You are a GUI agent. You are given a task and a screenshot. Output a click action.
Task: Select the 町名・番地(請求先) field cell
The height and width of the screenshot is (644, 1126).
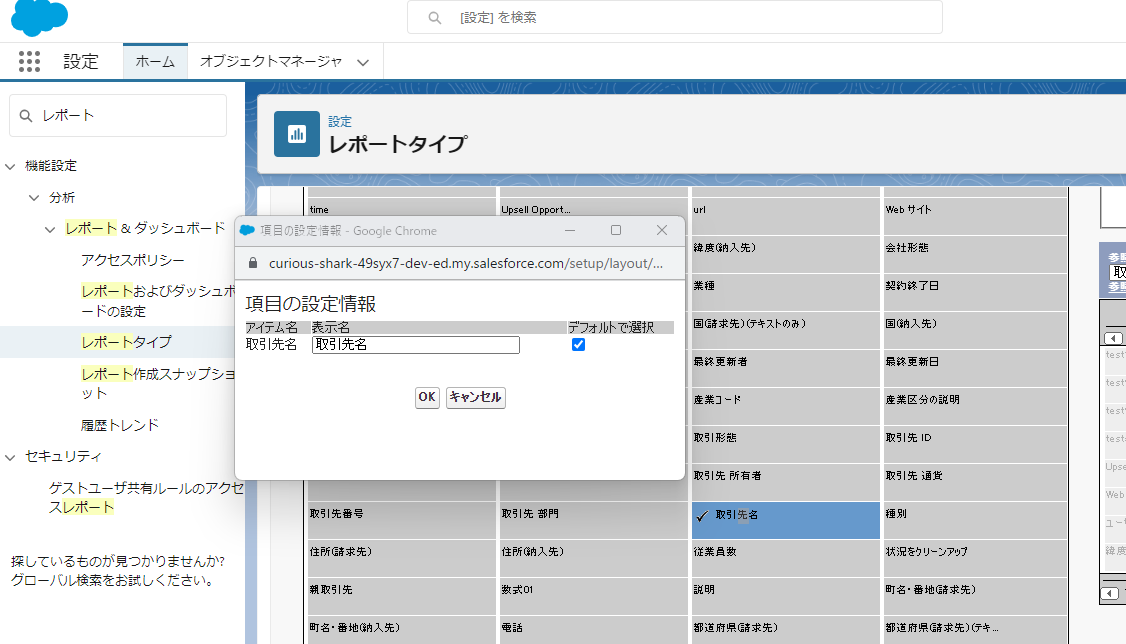tap(974, 596)
